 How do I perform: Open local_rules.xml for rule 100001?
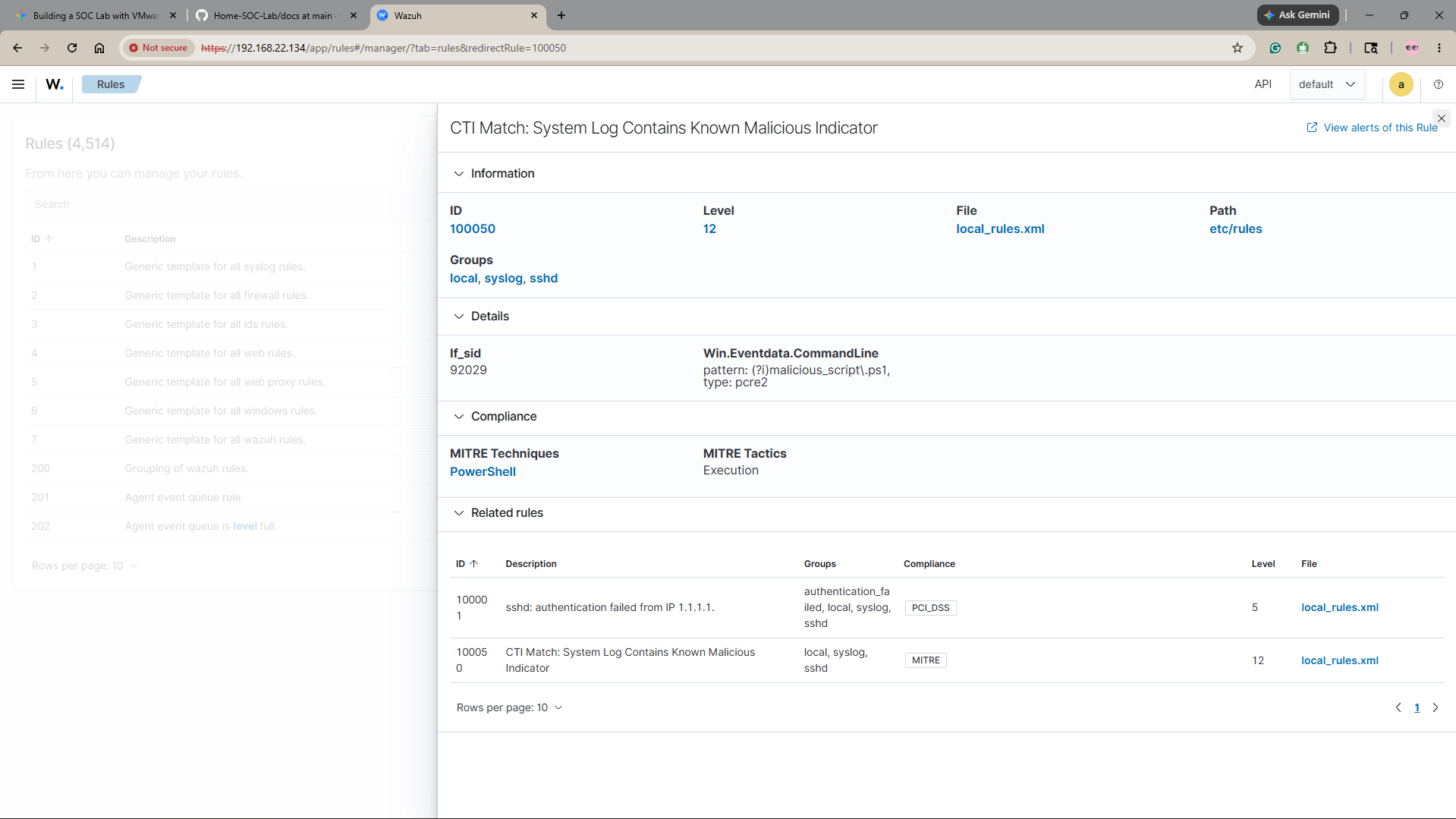(x=1339, y=607)
